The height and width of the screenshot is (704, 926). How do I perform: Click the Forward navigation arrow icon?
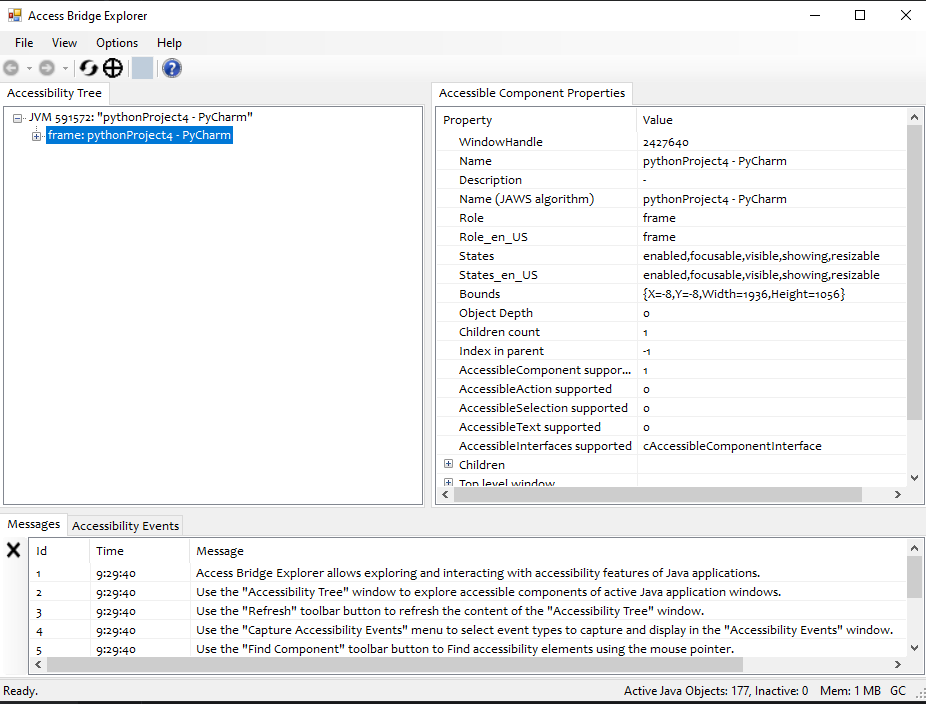tap(47, 69)
